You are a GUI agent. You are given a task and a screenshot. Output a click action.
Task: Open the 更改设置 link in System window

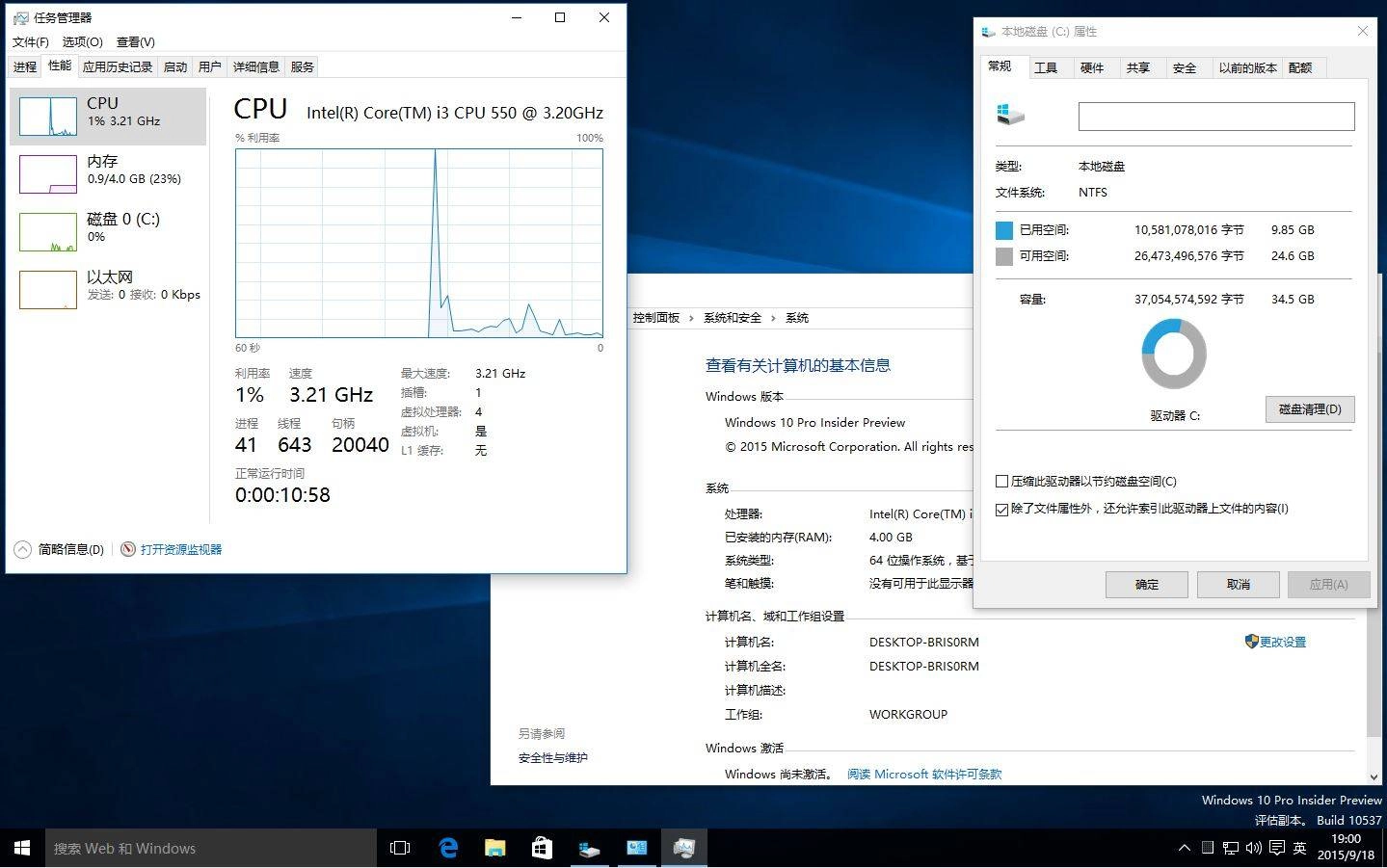pos(1283,642)
